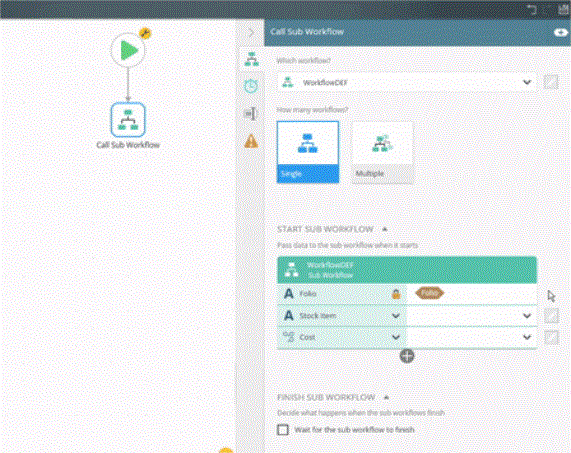The width and height of the screenshot is (571, 453).
Task: Click the Call Sub Workflow label on canvas
Action: point(128,145)
